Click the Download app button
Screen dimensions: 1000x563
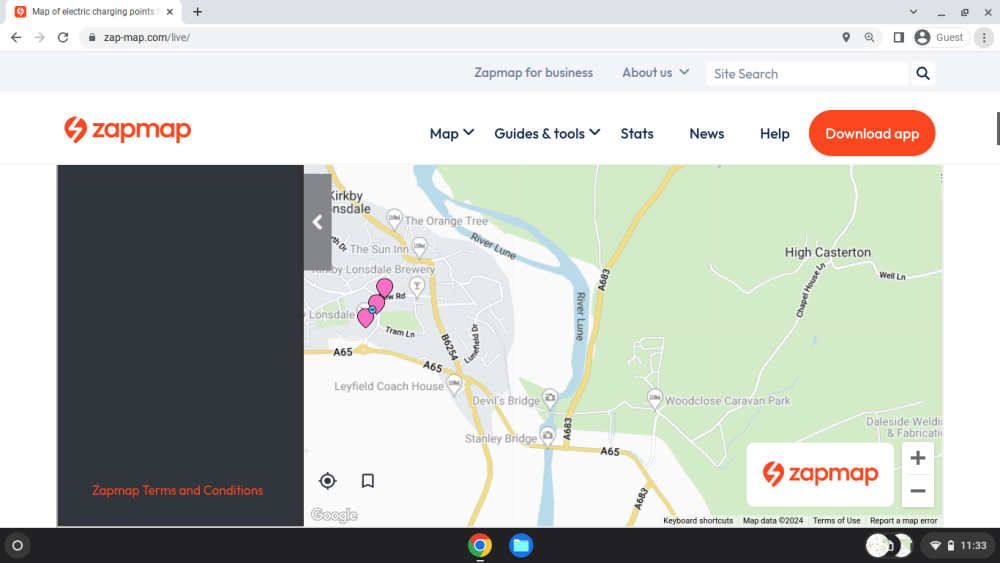(x=872, y=133)
